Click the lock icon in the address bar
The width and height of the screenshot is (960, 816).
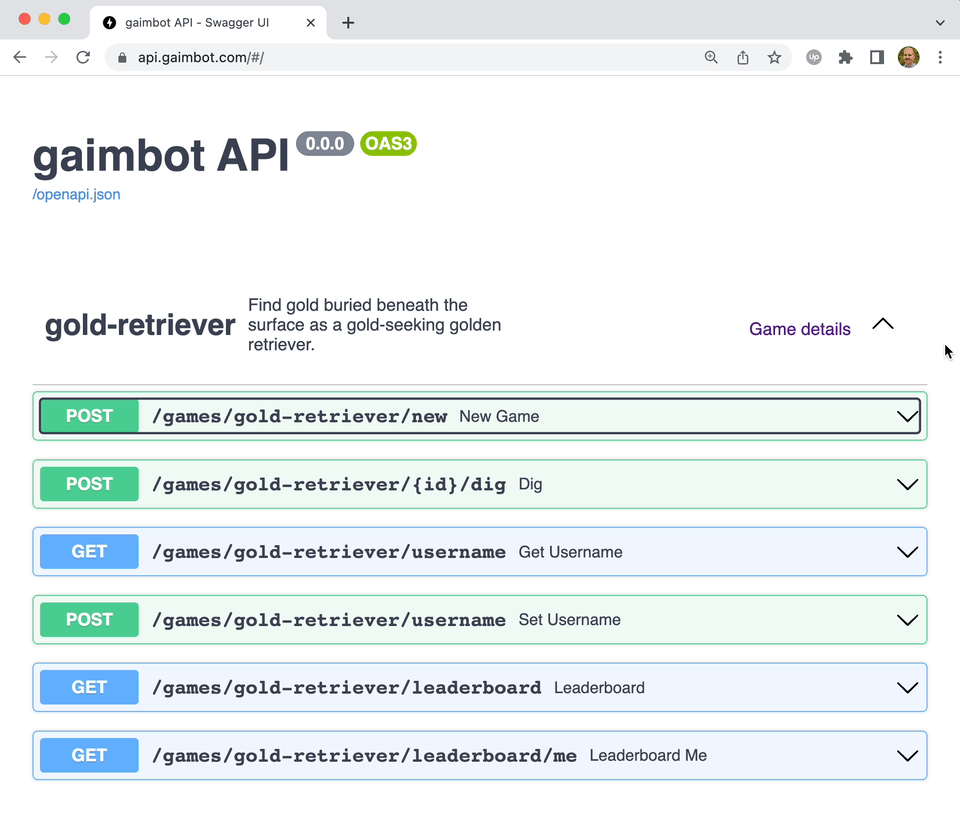tap(122, 58)
